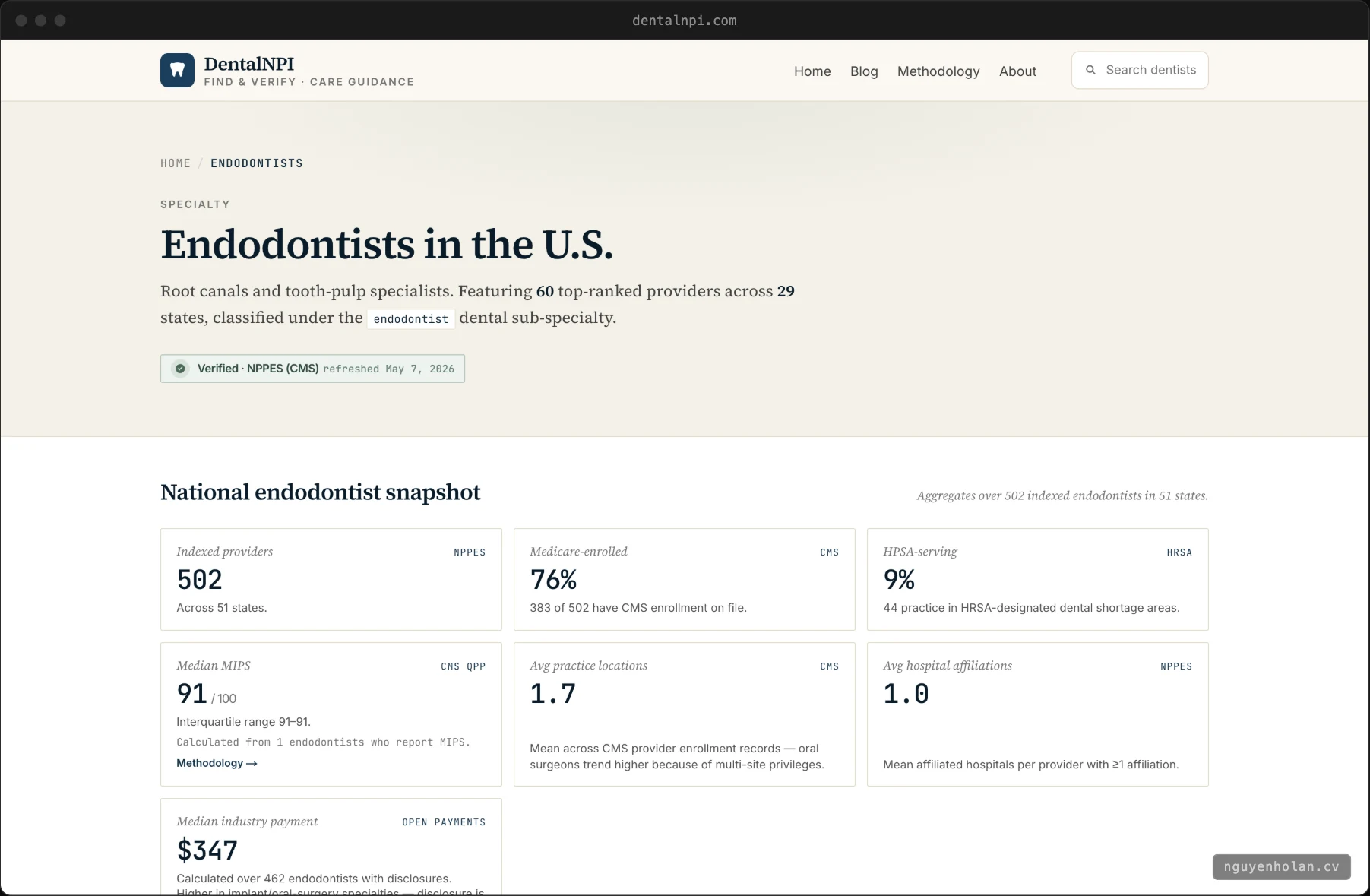Click the 1.7 avg practice locations value

point(553,694)
